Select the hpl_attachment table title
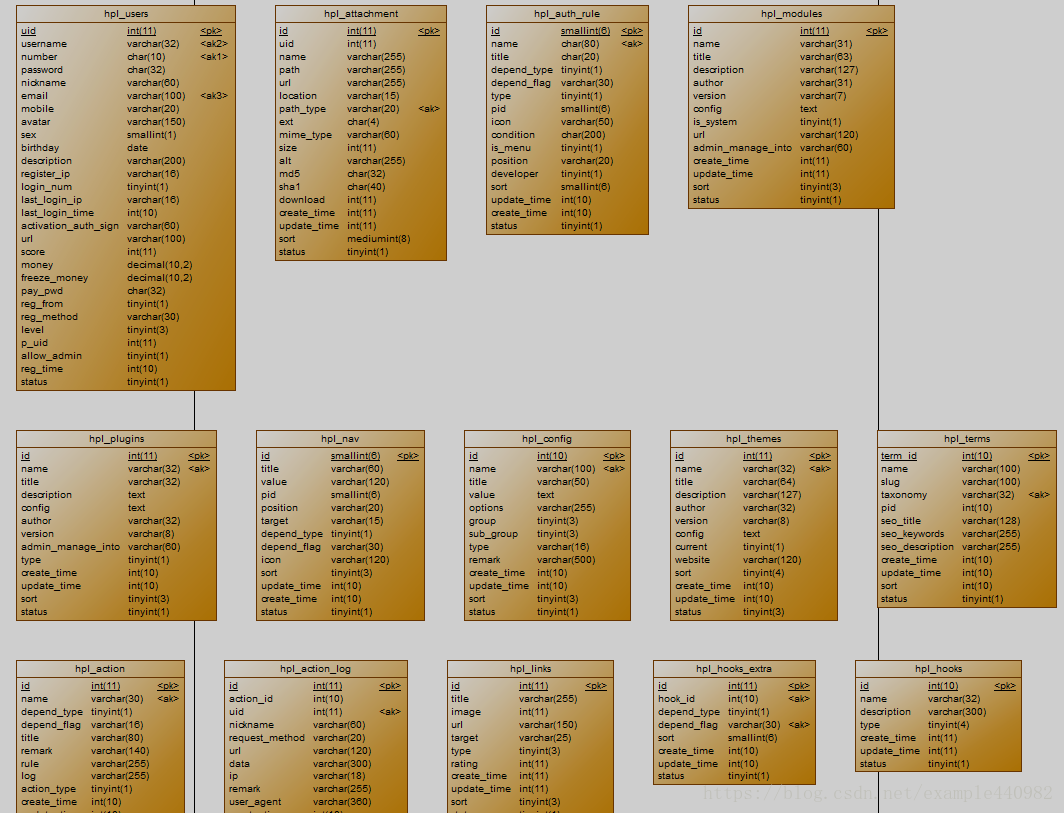Viewport: 1064px width, 813px height. 361,14
